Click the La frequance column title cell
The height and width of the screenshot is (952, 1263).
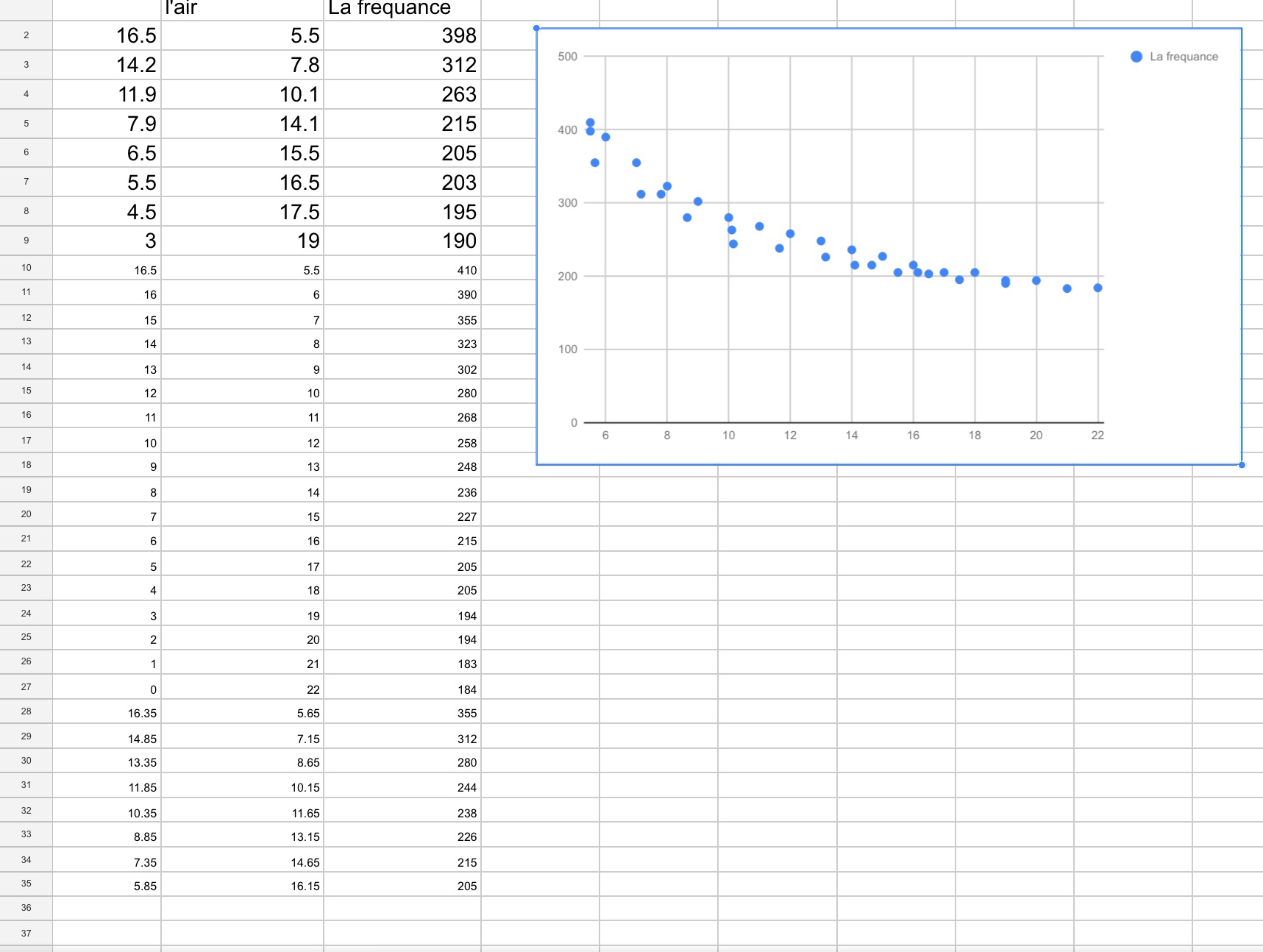(x=402, y=9)
